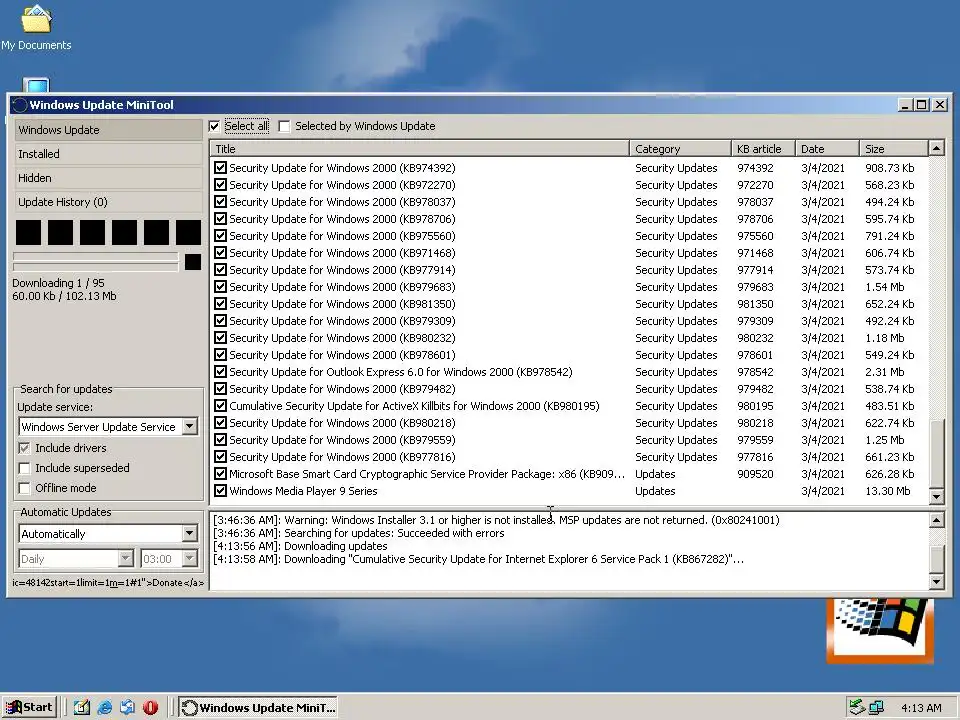Select the KB977816 security update row

tap(569, 457)
